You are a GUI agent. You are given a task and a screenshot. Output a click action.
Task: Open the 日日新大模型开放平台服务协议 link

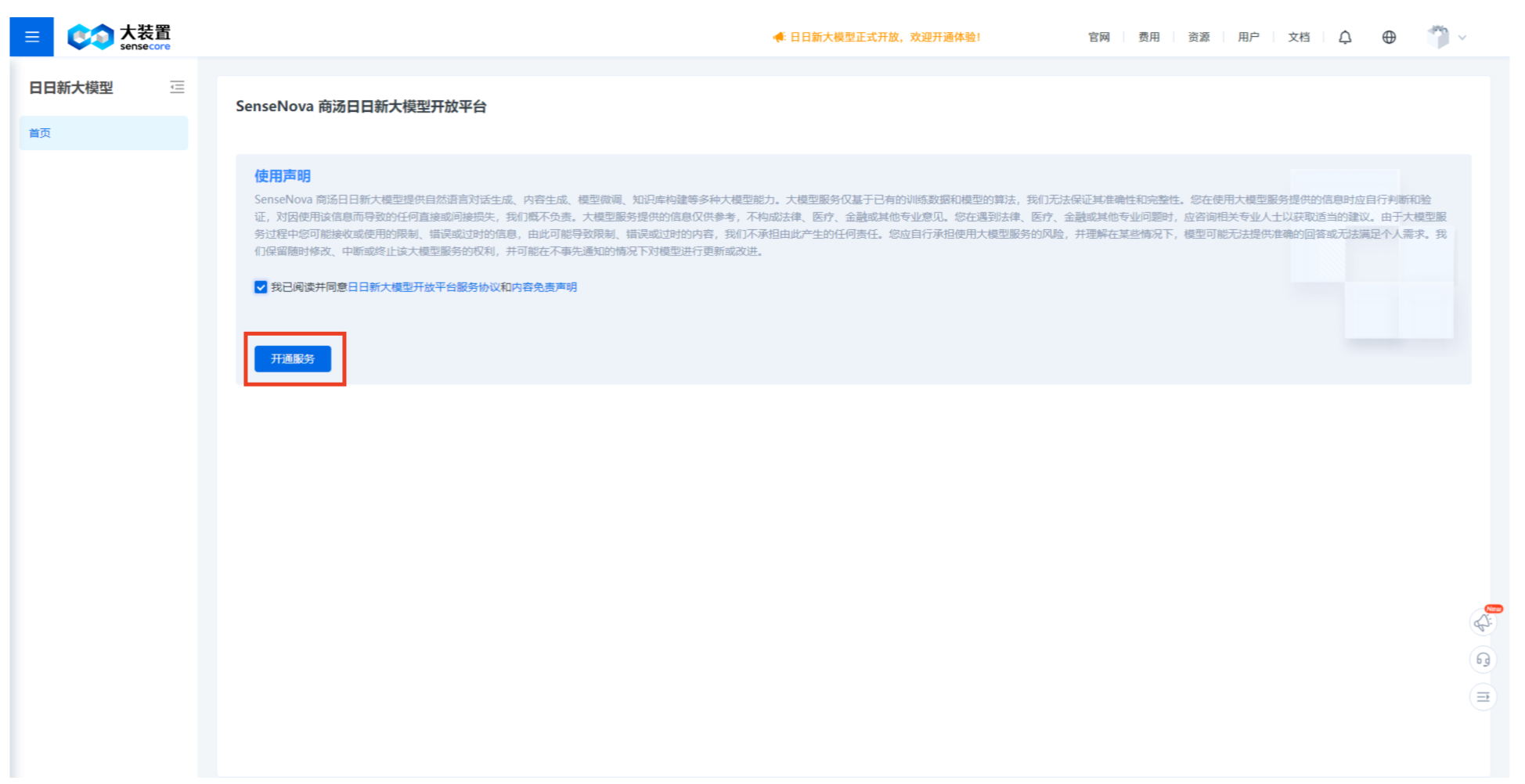(424, 287)
